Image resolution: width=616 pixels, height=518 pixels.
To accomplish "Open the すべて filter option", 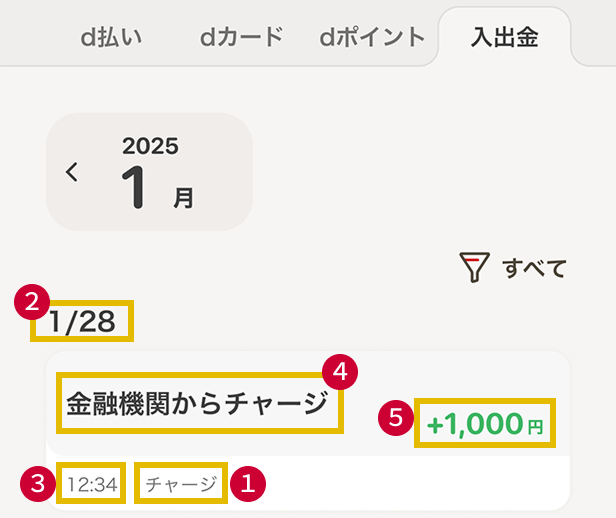I will (x=534, y=268).
